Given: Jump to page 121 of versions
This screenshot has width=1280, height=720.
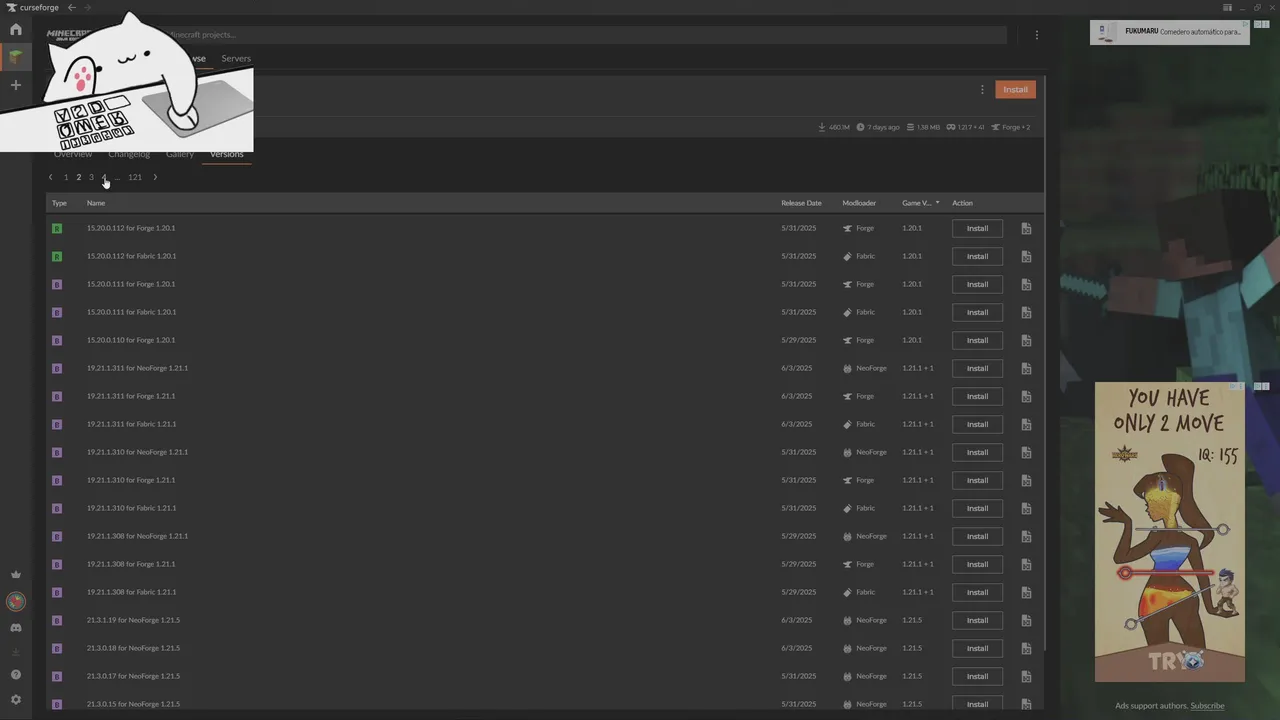Looking at the screenshot, I should click(134, 177).
